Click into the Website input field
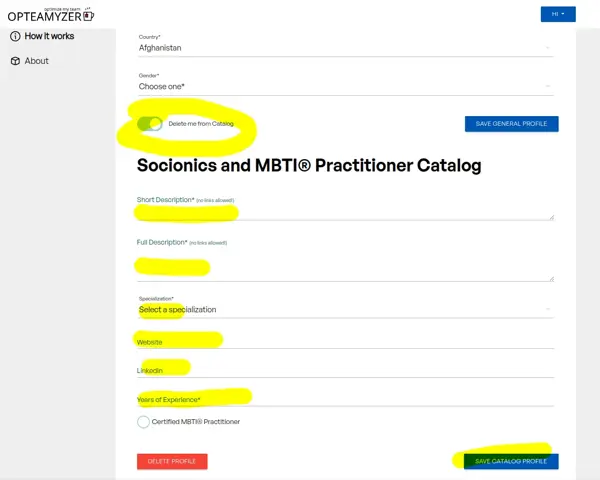The image size is (600, 480). [346, 342]
